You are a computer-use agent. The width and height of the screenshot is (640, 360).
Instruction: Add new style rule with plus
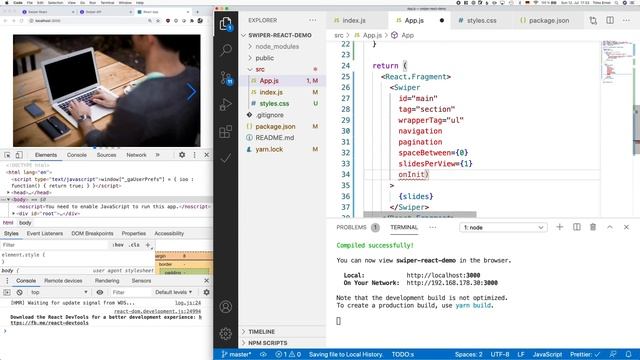coord(148,245)
